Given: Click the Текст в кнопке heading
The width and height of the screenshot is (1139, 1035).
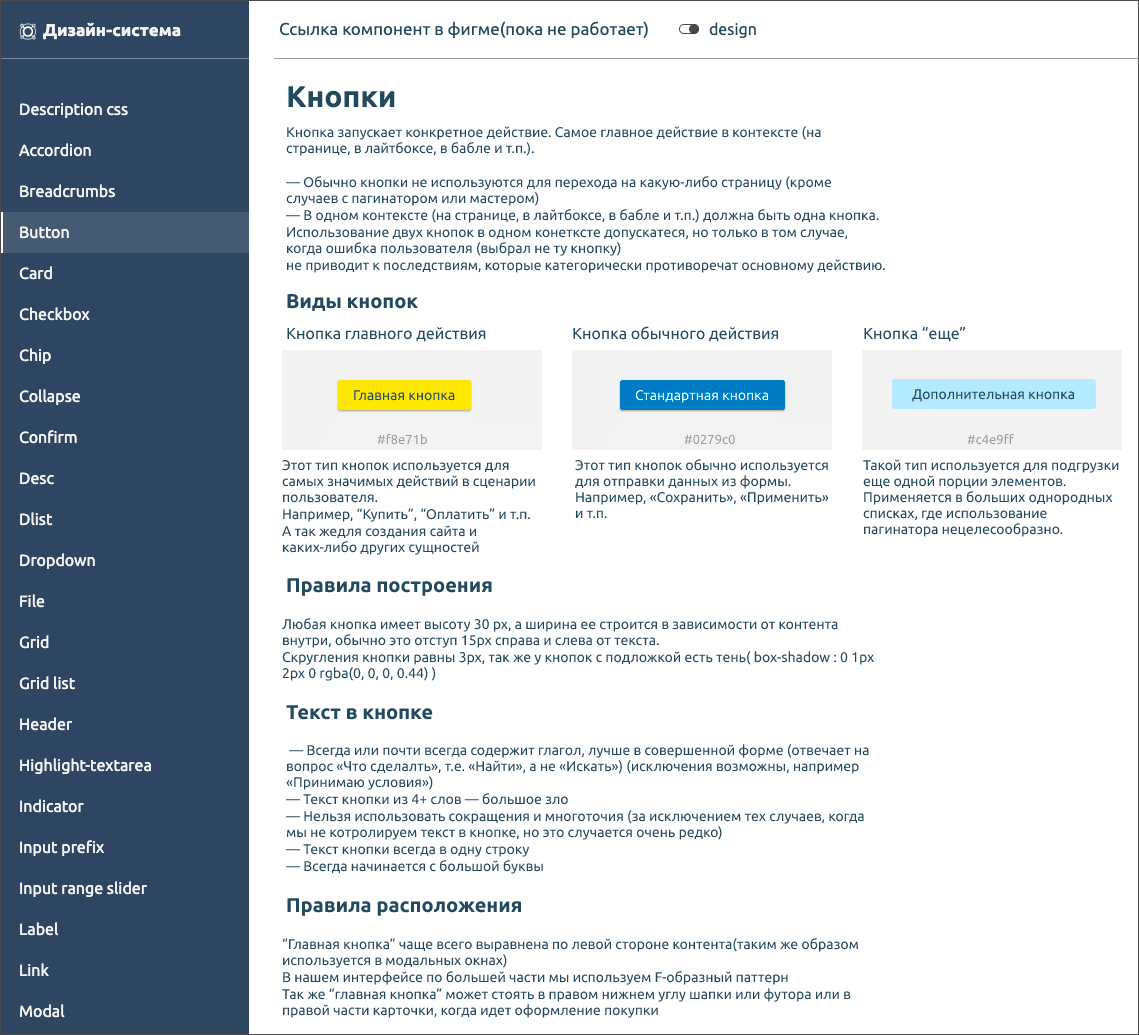Looking at the screenshot, I should [x=360, y=713].
